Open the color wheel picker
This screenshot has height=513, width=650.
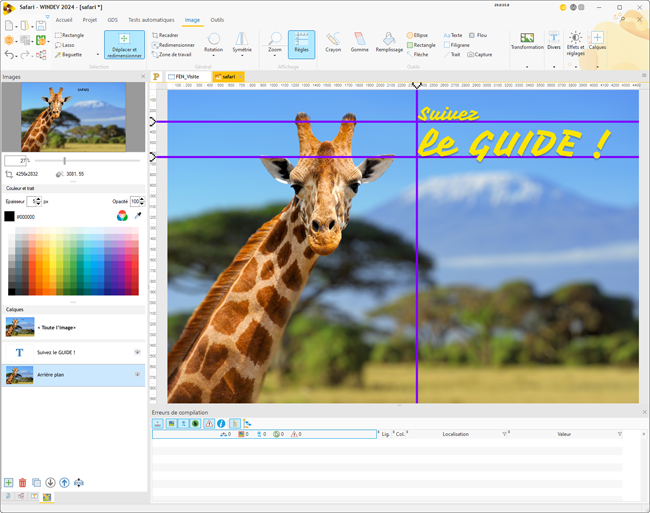pyautogui.click(x=122, y=216)
